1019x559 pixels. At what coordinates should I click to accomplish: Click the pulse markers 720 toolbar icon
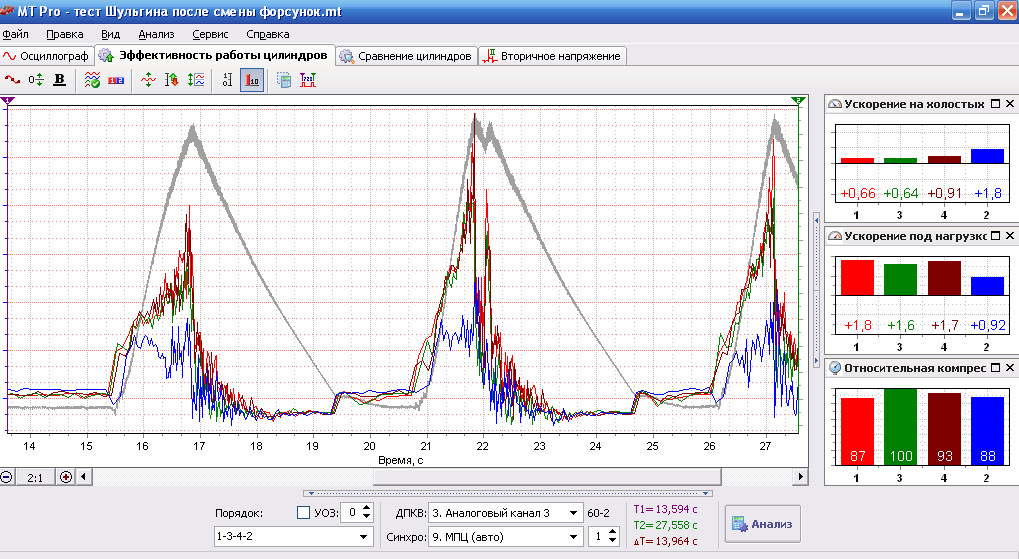(x=308, y=80)
